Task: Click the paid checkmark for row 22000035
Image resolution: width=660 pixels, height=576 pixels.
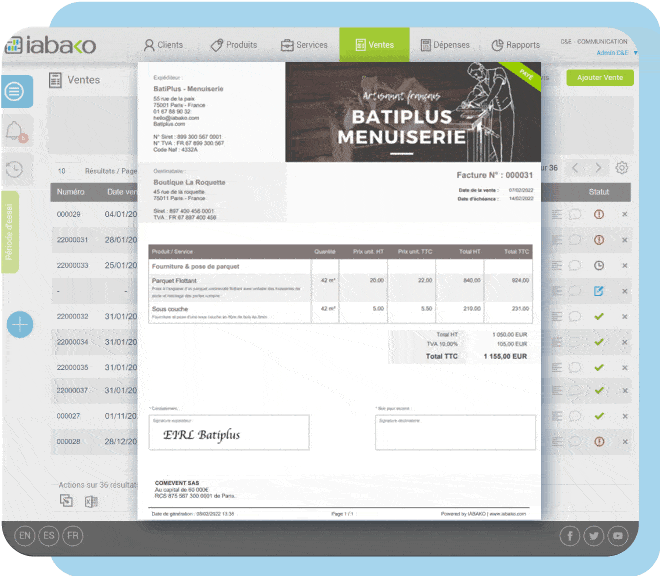Action: (x=599, y=368)
